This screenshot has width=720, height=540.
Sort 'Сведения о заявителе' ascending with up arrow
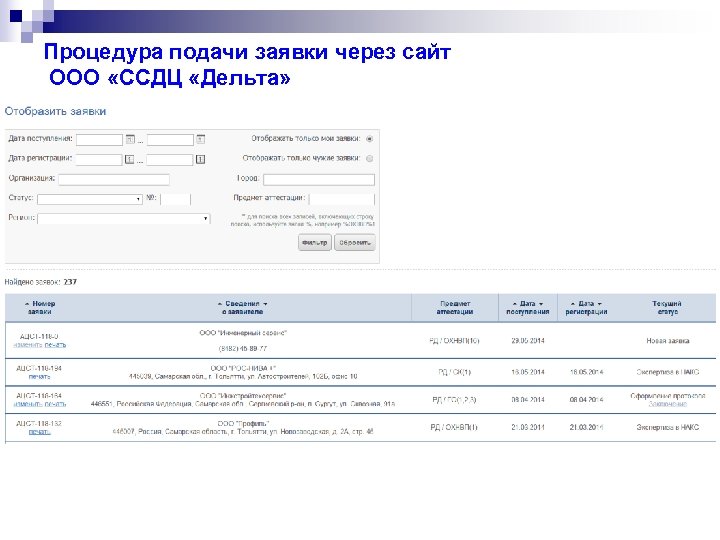[x=220, y=304]
